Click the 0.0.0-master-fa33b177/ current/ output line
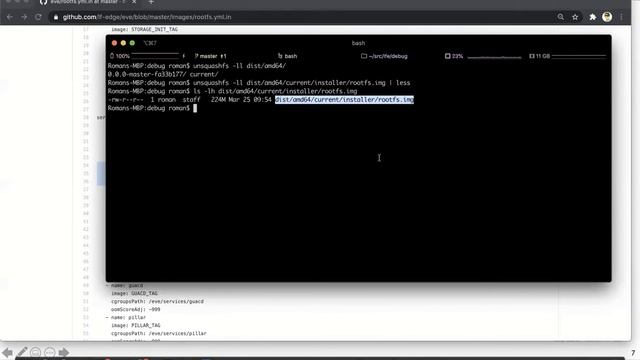The height and width of the screenshot is (360, 640). [163, 74]
